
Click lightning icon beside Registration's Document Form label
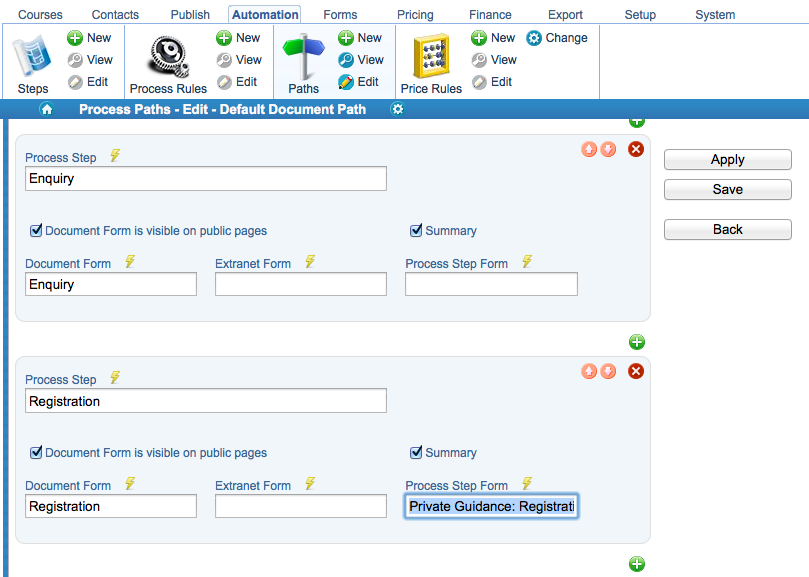pyautogui.click(x=130, y=484)
